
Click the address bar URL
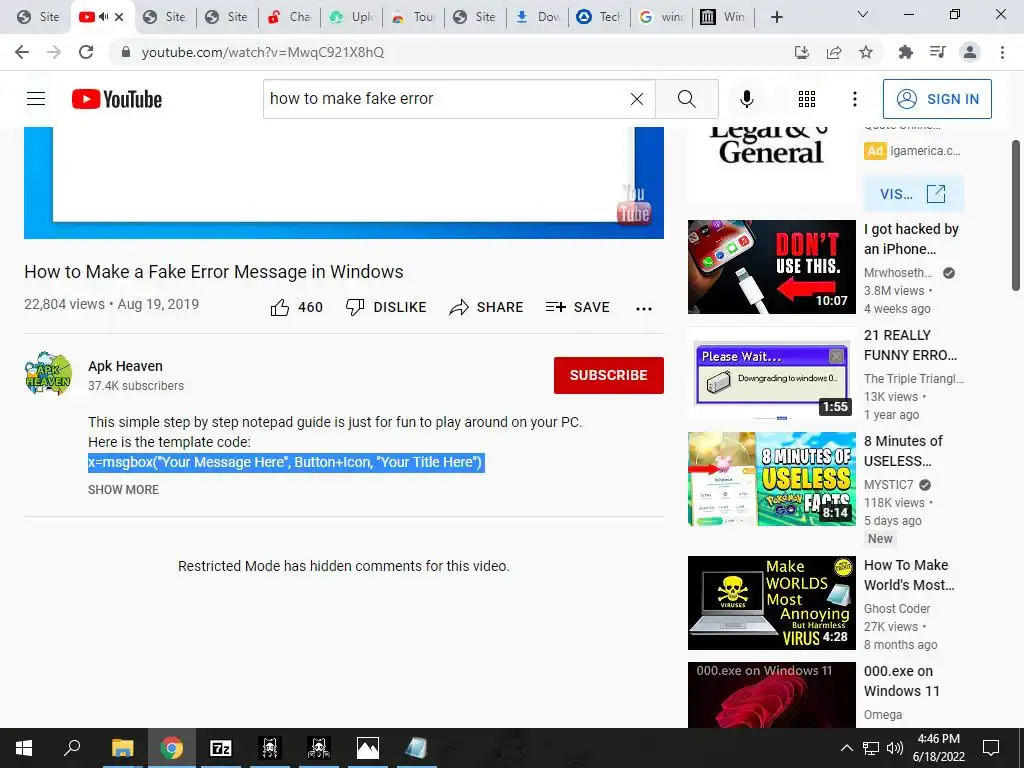(263, 52)
